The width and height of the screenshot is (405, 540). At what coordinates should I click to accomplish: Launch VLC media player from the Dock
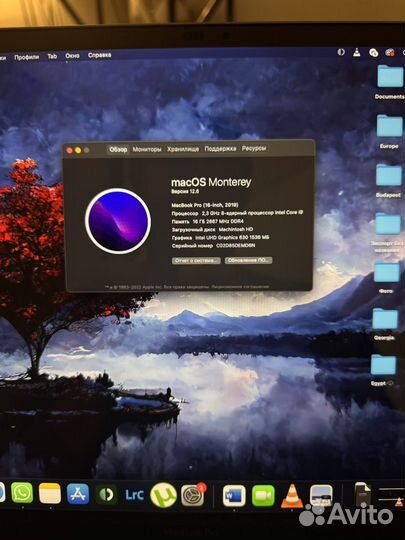(292, 496)
